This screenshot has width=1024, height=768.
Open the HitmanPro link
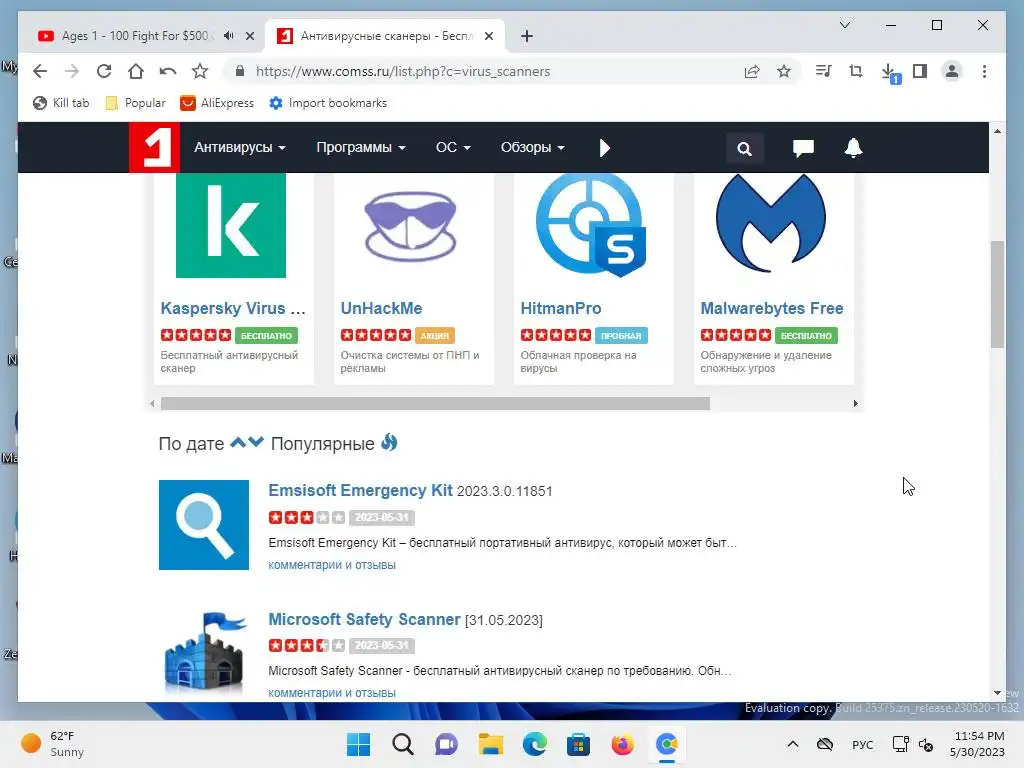click(561, 308)
